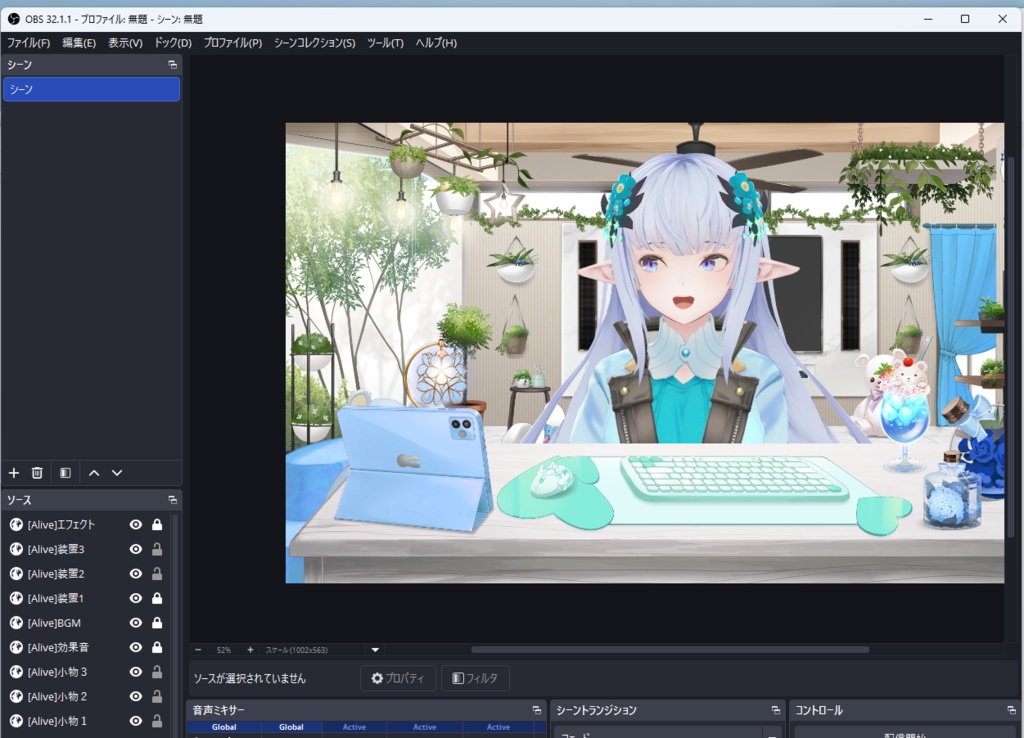Open the preview scale dropdown showing 1002x563

click(x=375, y=648)
